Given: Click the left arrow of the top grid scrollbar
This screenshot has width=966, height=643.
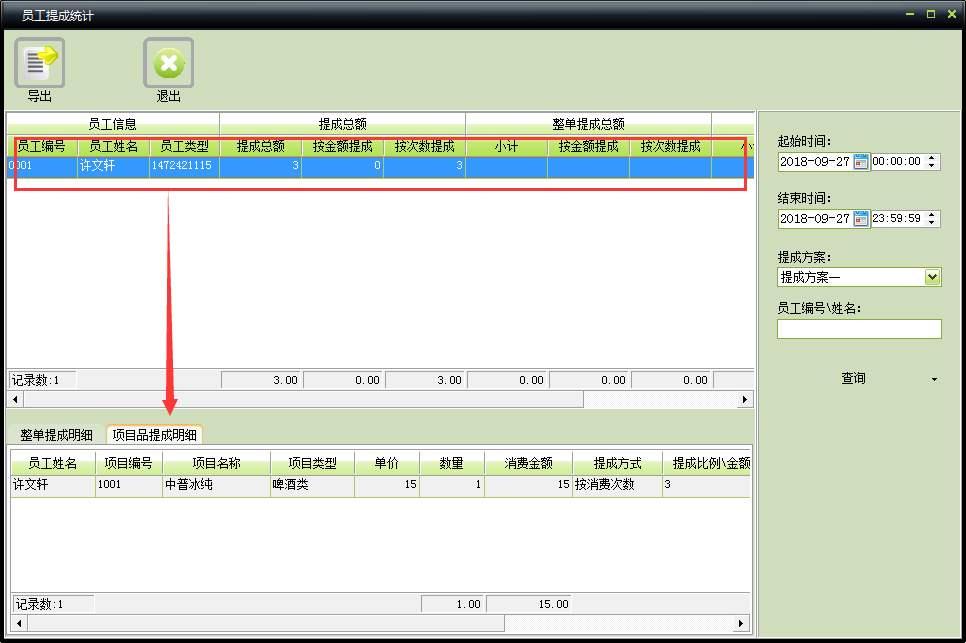Looking at the screenshot, I should 15,400.
